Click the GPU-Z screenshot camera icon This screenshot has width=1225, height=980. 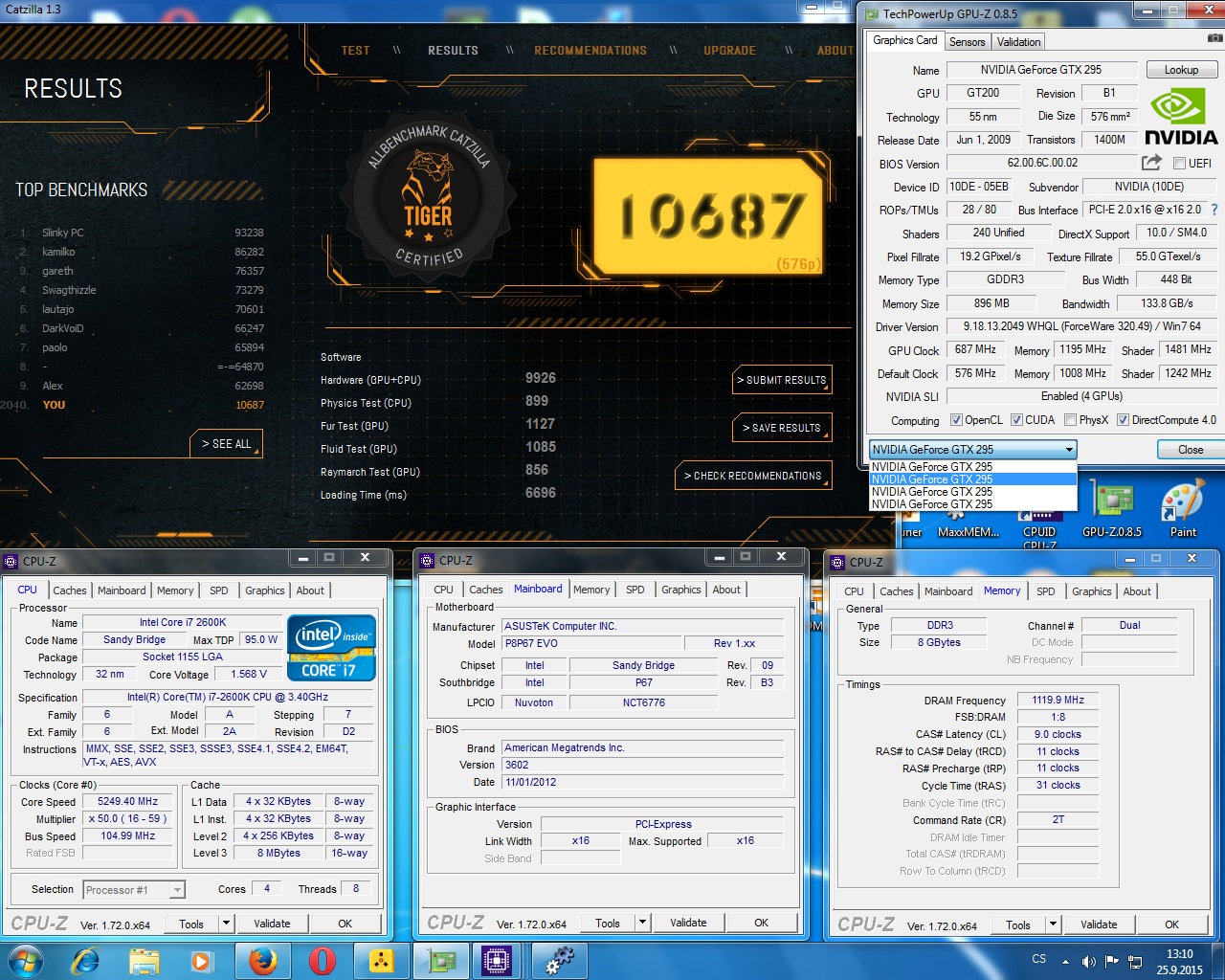pos(1214,39)
